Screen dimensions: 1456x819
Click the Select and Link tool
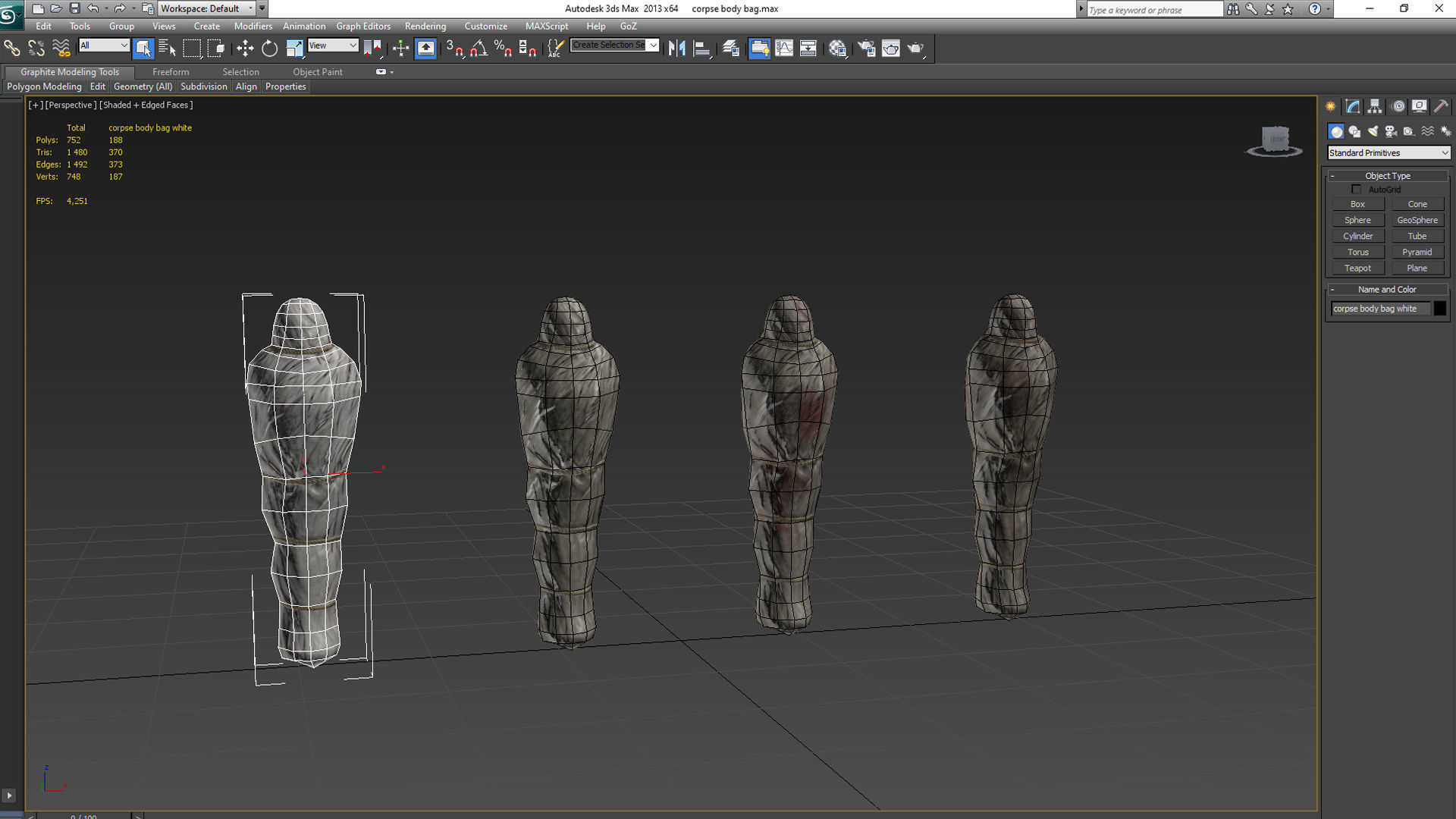point(12,49)
